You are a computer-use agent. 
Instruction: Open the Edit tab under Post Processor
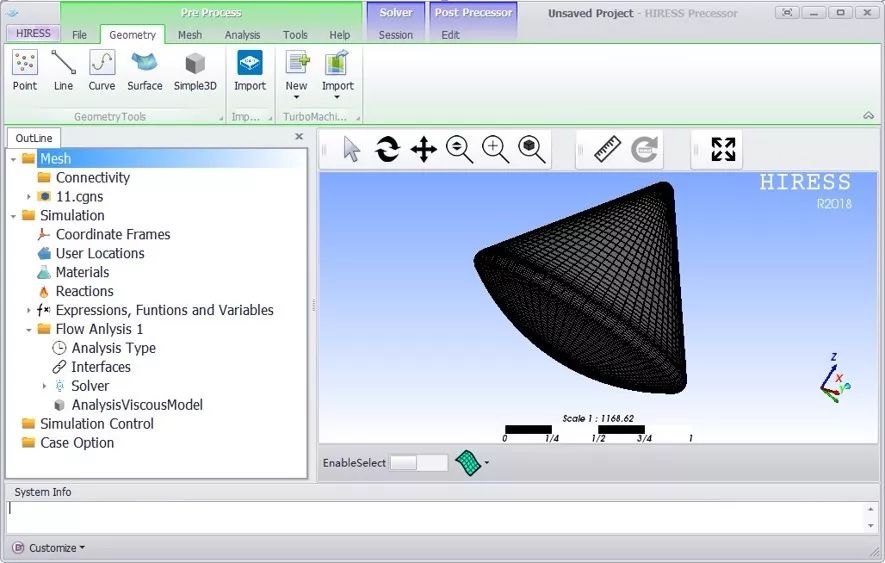coord(450,35)
